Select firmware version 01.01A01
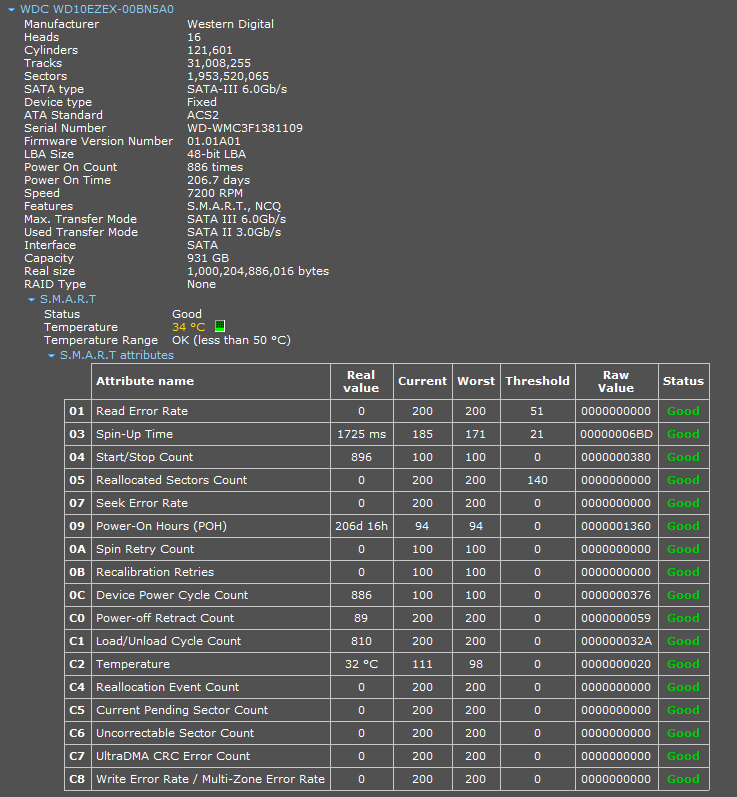This screenshot has width=737, height=797. tap(213, 141)
